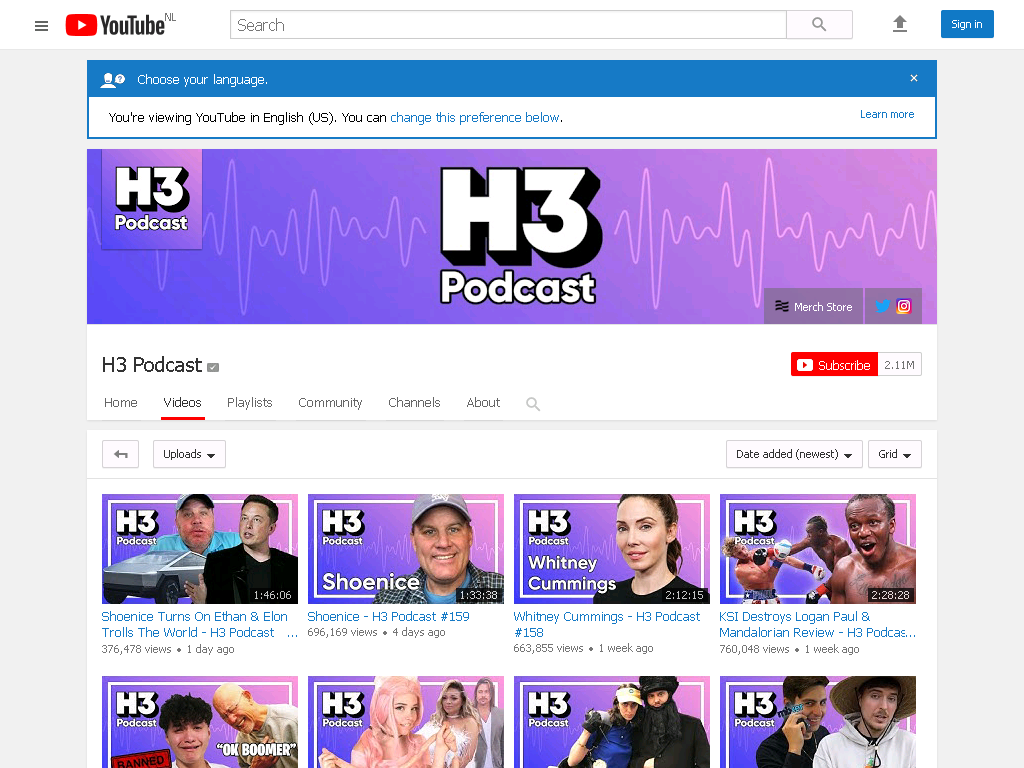Screen dimensions: 1024x768
Task: Focus the YouTube search field
Action: (x=508, y=25)
